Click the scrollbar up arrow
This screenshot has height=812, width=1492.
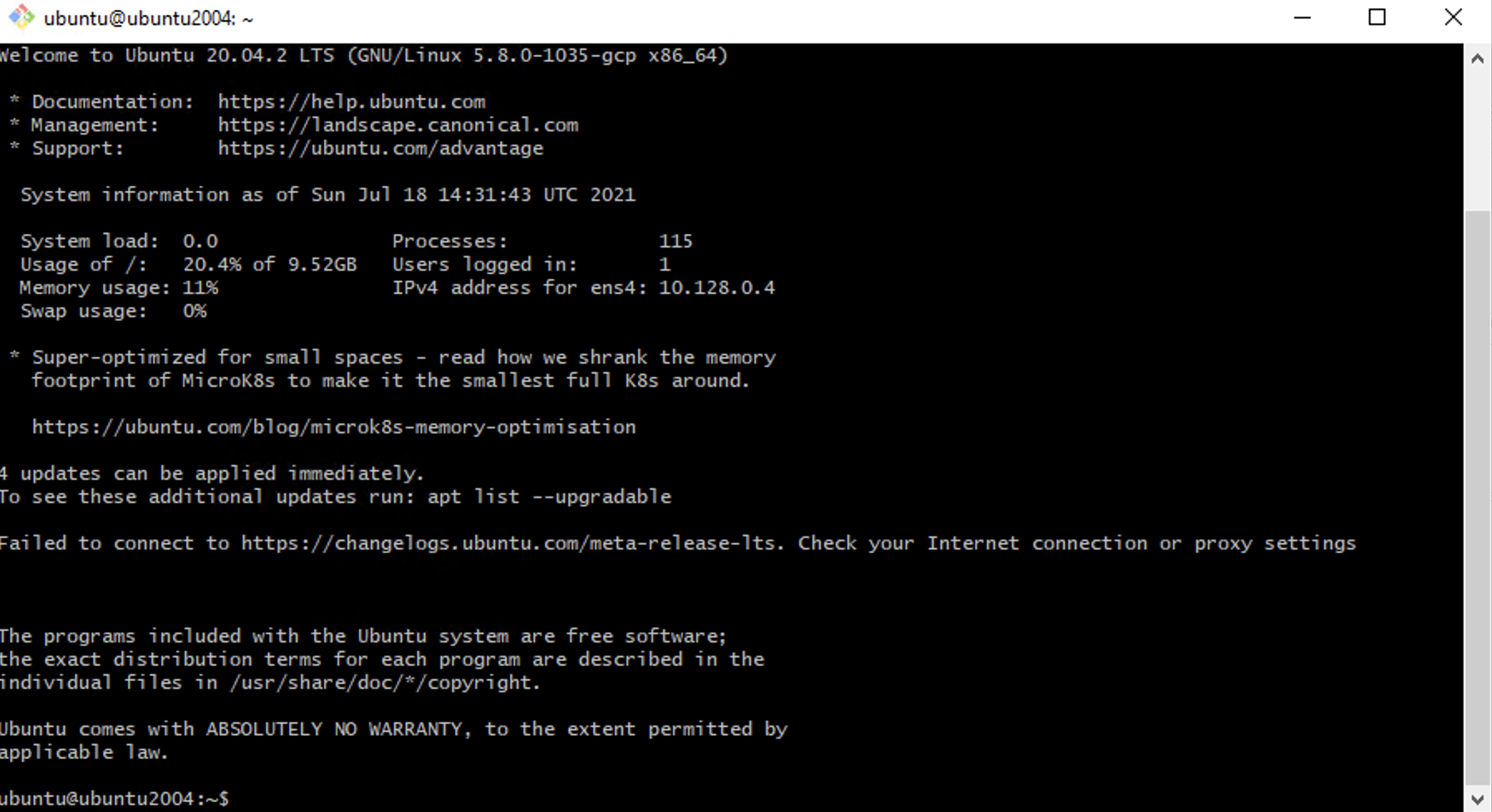(1477, 58)
